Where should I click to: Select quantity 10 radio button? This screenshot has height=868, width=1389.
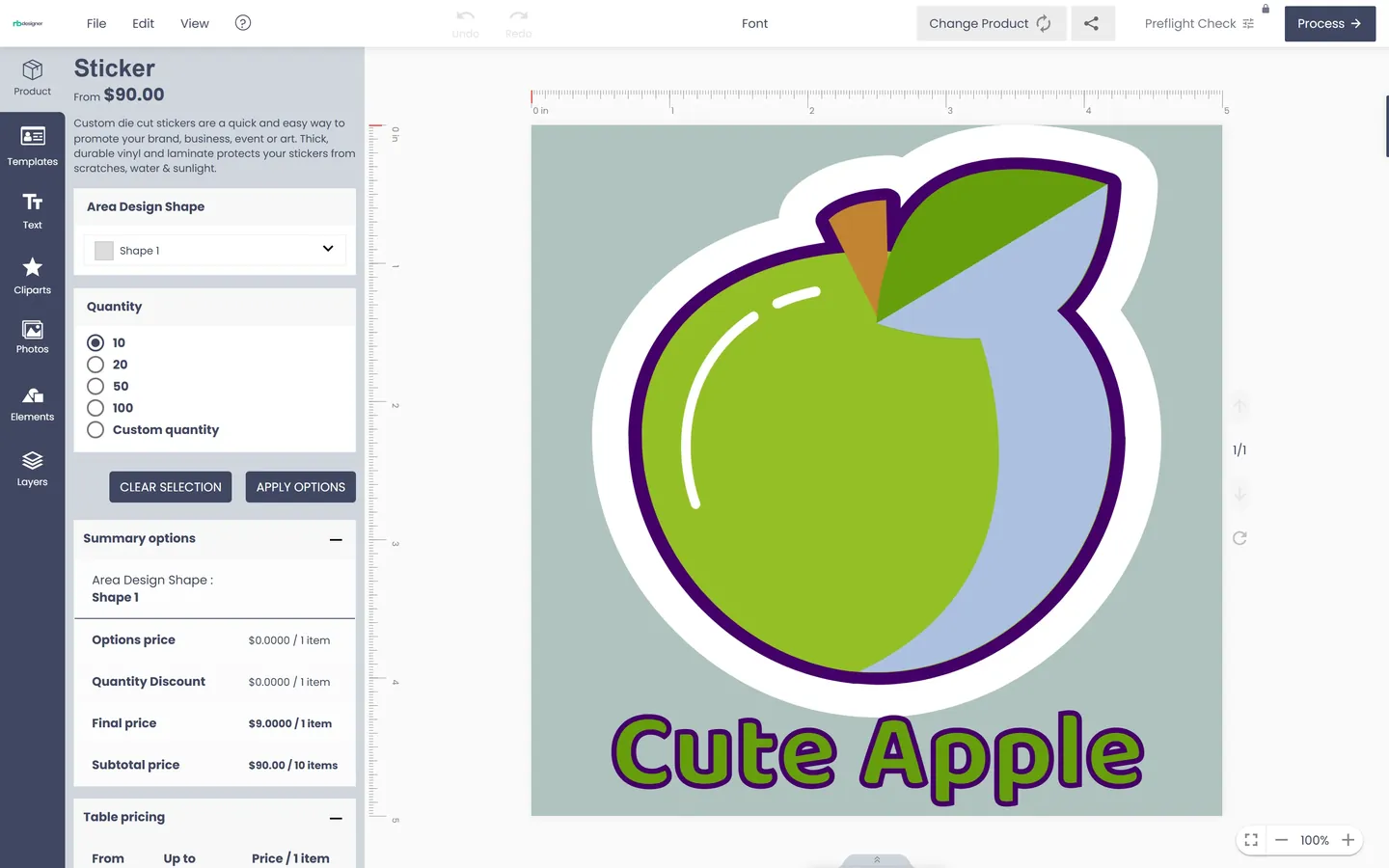click(x=95, y=342)
